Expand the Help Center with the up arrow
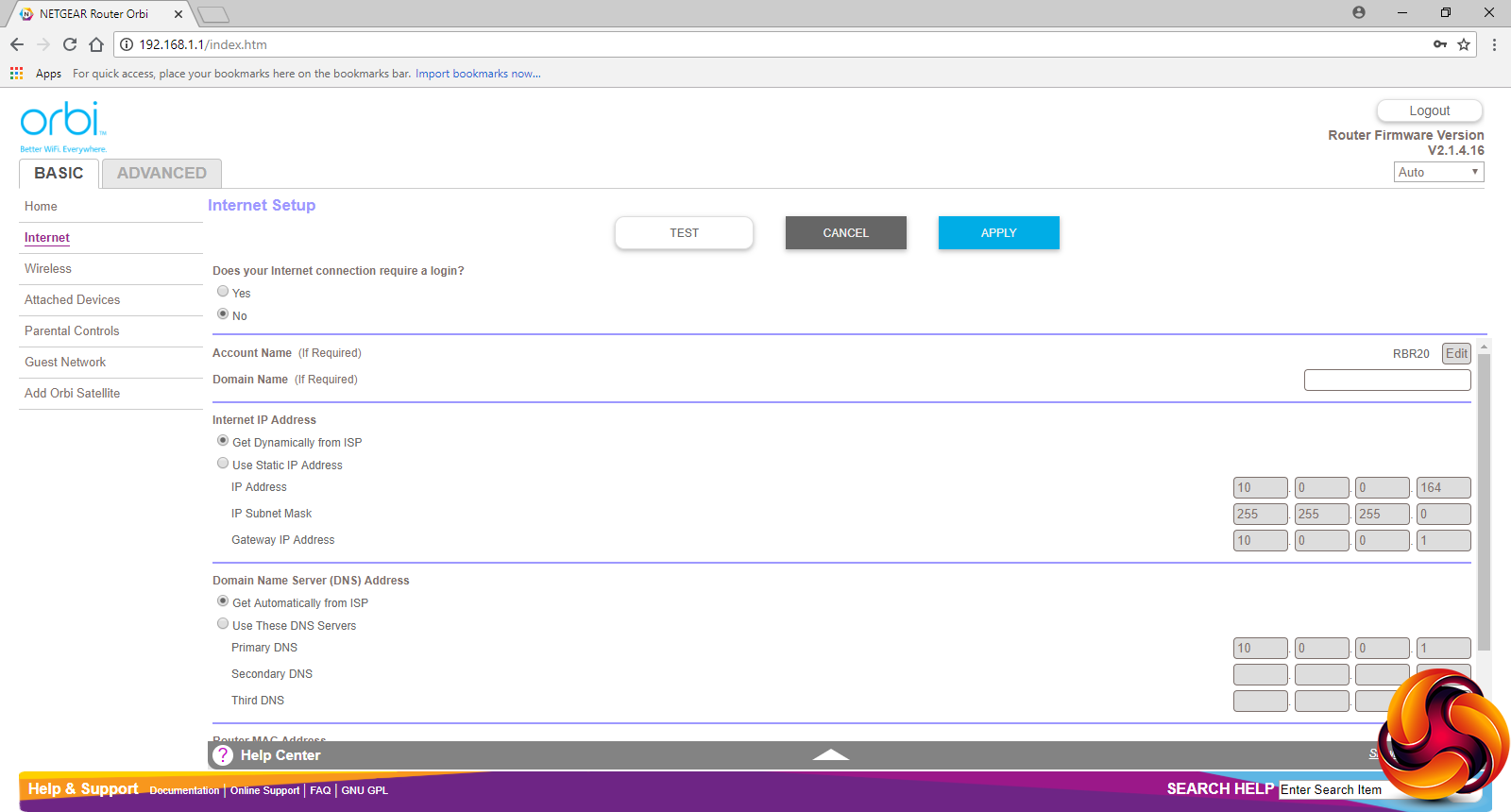 pos(831,754)
